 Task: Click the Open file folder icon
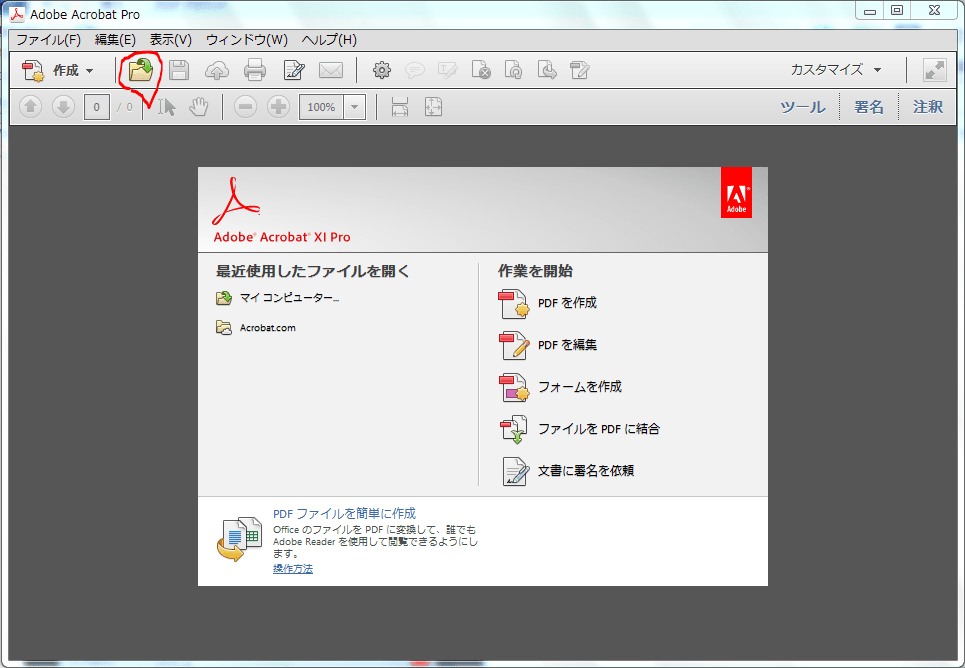click(141, 70)
